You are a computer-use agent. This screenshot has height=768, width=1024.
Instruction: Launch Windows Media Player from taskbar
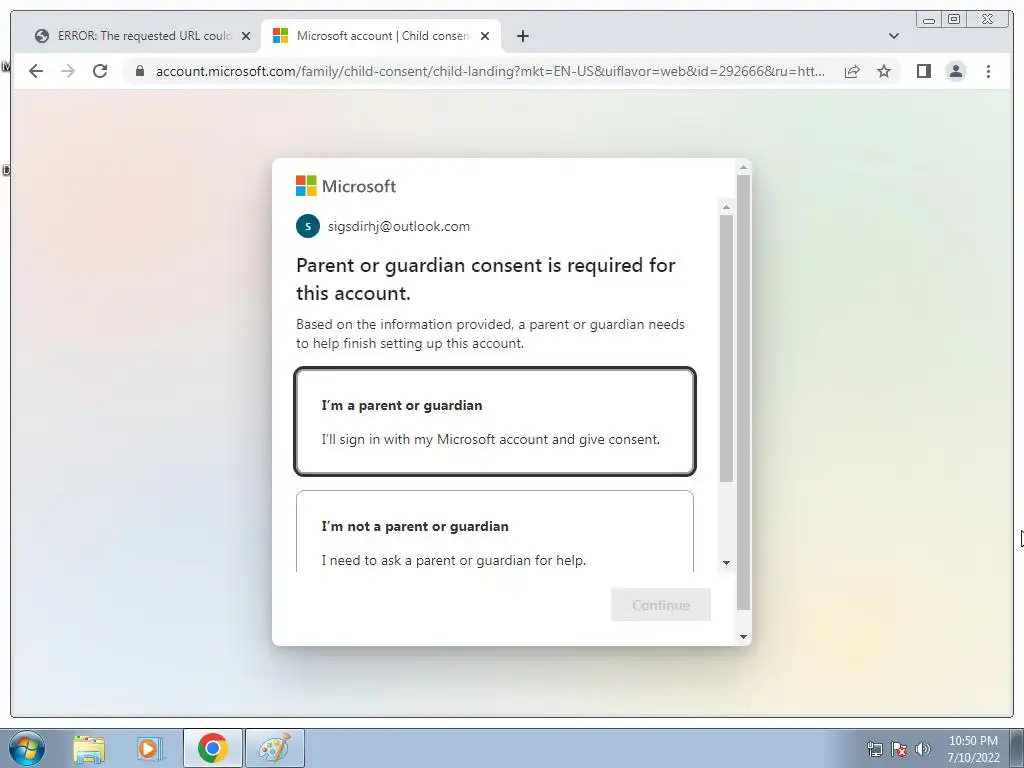pos(150,748)
